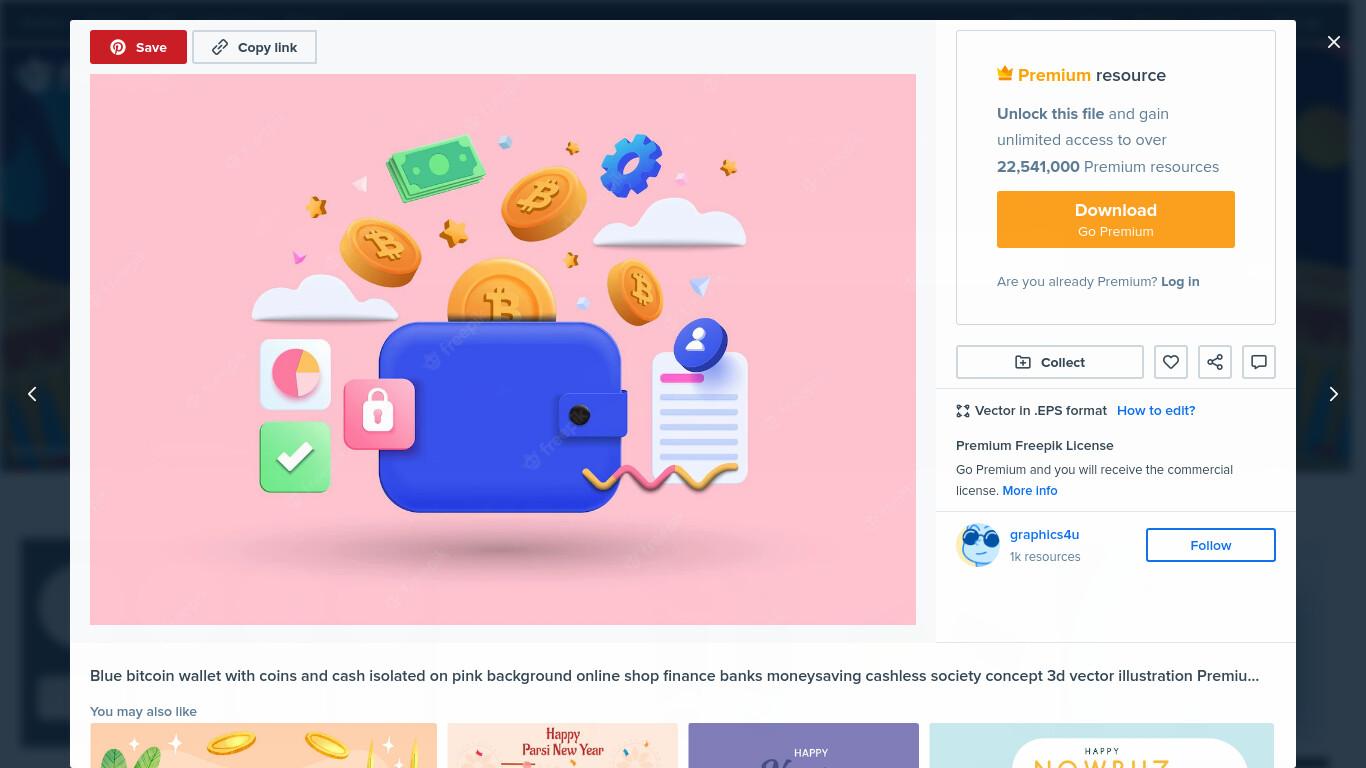
Task: Click the orange Download Go Premium button
Action: pyautogui.click(x=1115, y=219)
